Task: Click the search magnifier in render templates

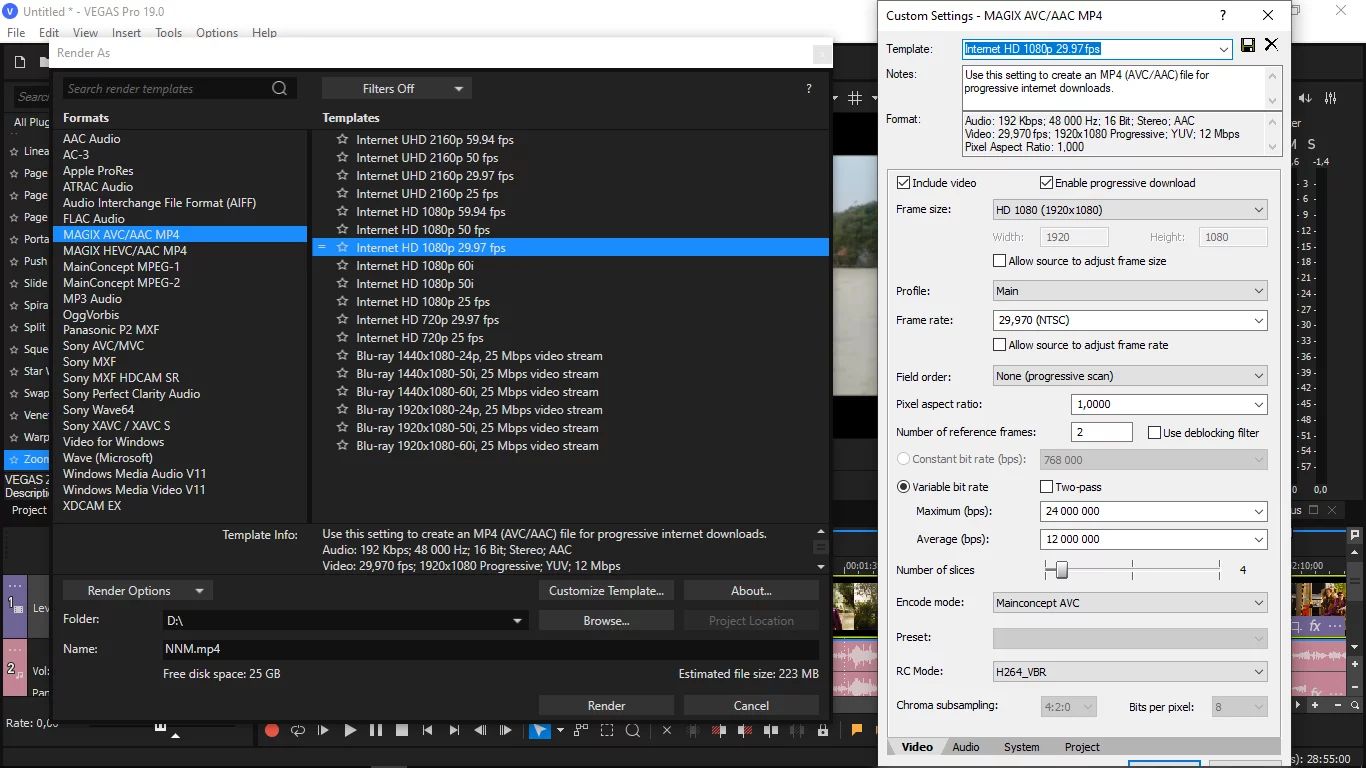Action: [280, 89]
